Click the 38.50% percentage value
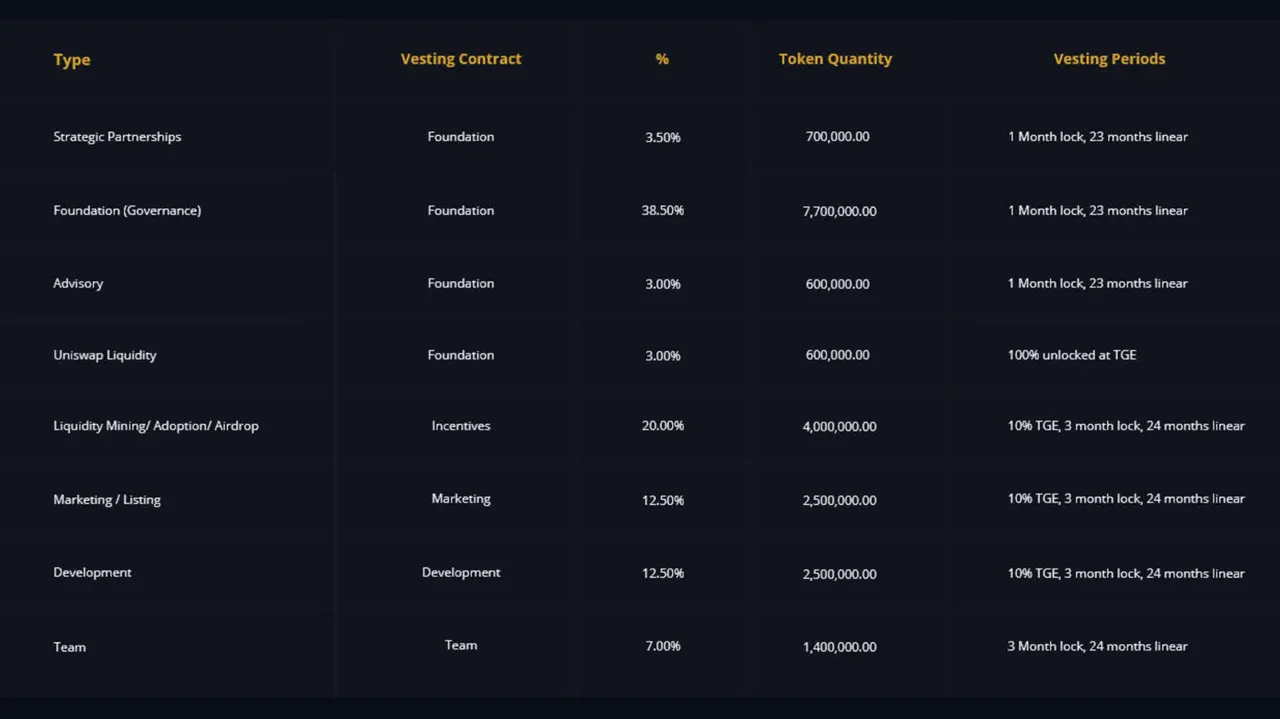The width and height of the screenshot is (1280, 719). click(663, 211)
